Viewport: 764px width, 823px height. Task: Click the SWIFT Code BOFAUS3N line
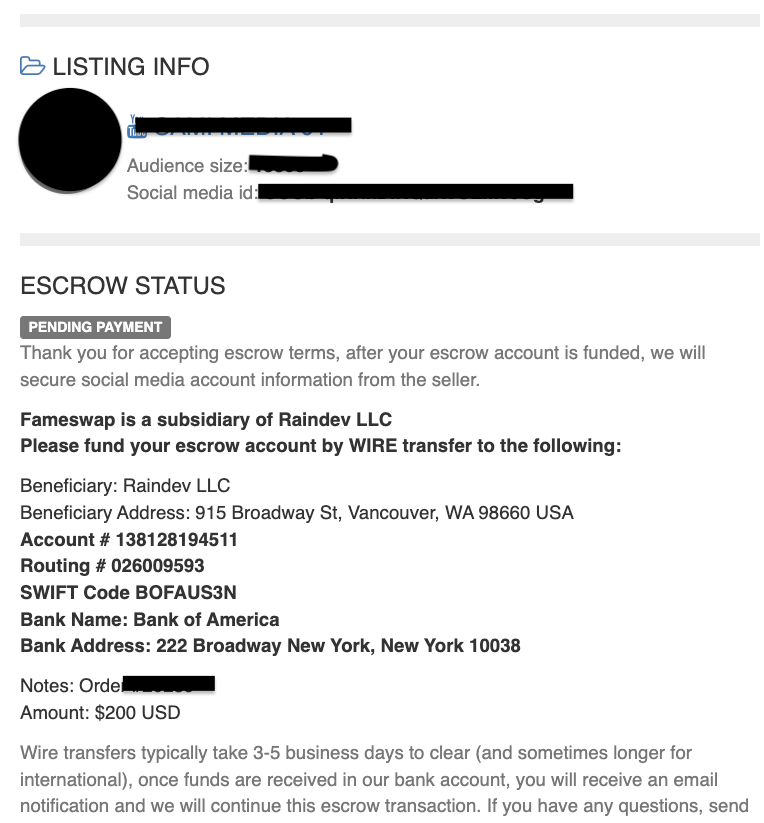[x=128, y=593]
